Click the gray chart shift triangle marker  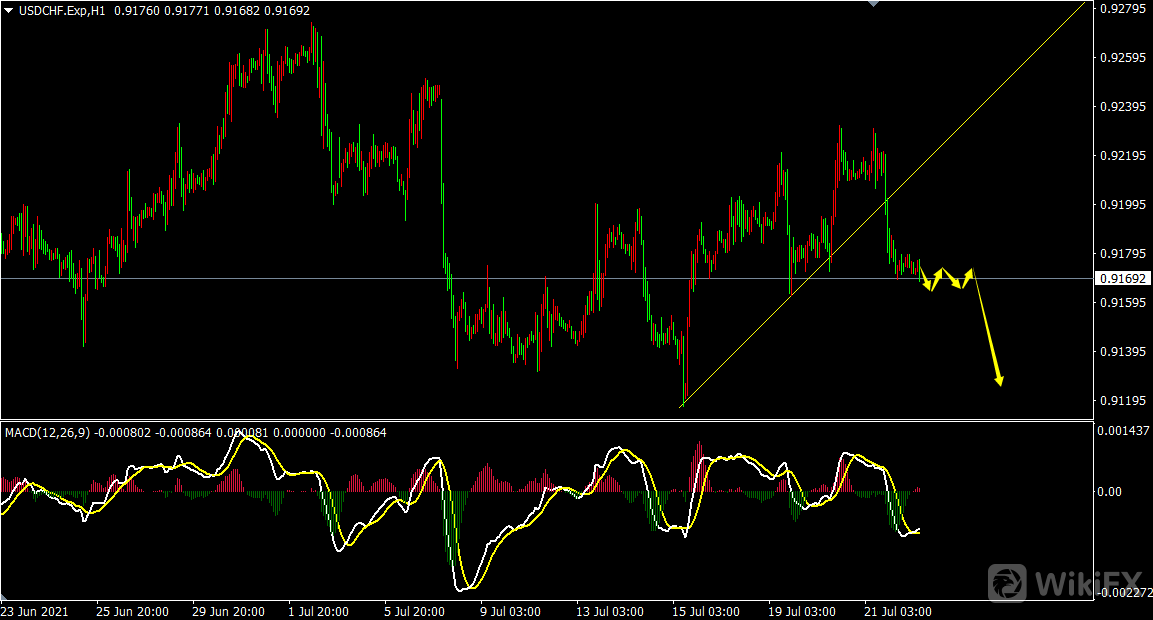pos(875,4)
